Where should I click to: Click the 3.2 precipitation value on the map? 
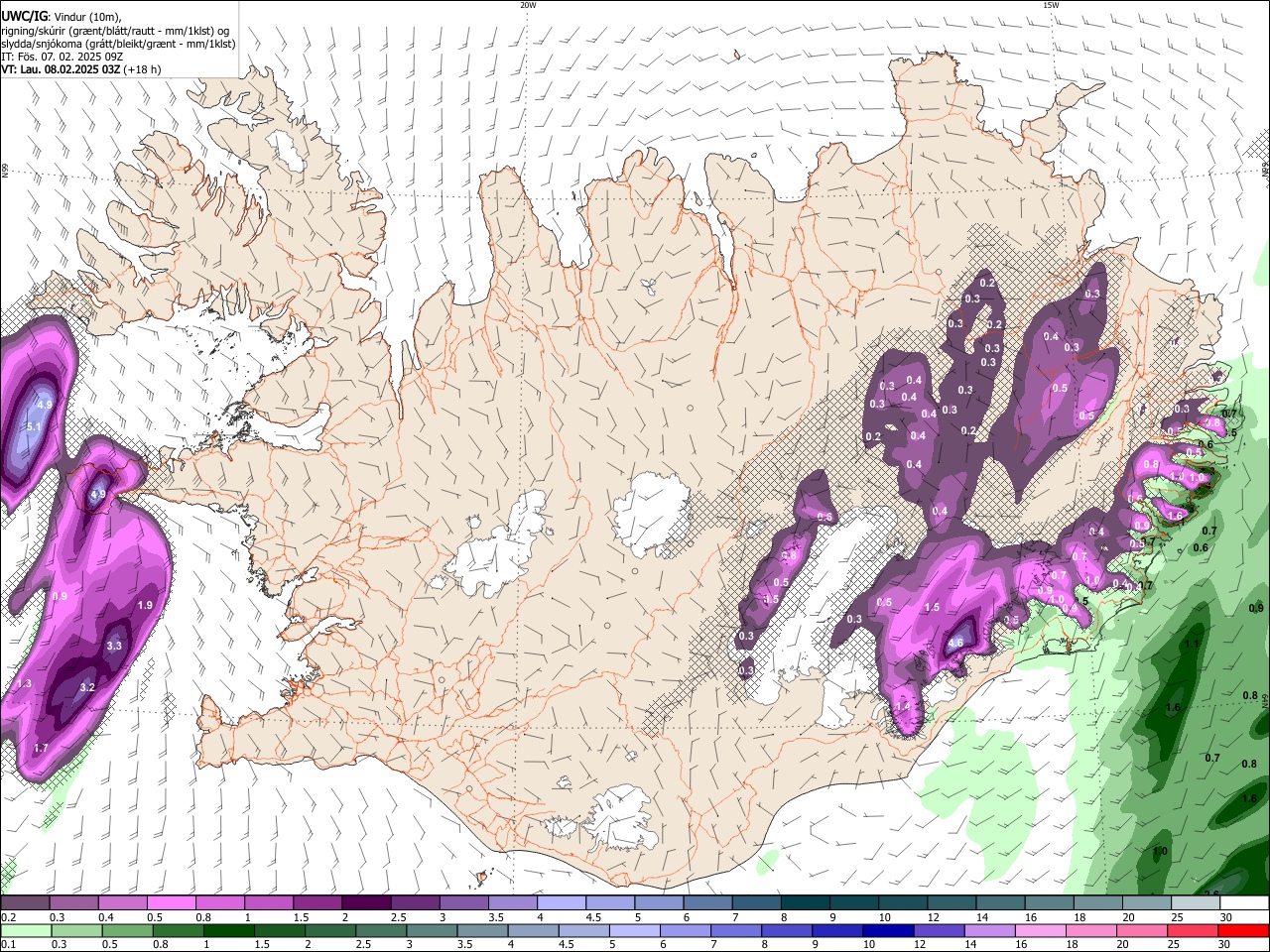click(x=87, y=687)
